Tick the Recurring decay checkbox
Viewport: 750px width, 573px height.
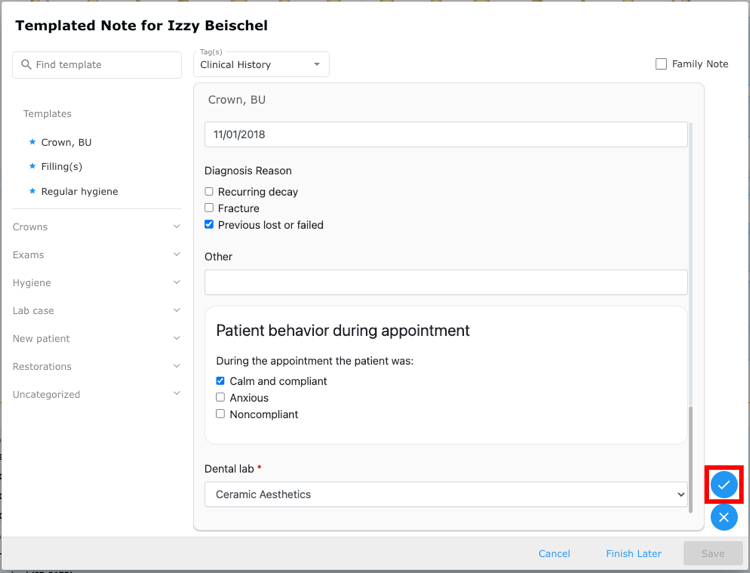click(x=209, y=191)
